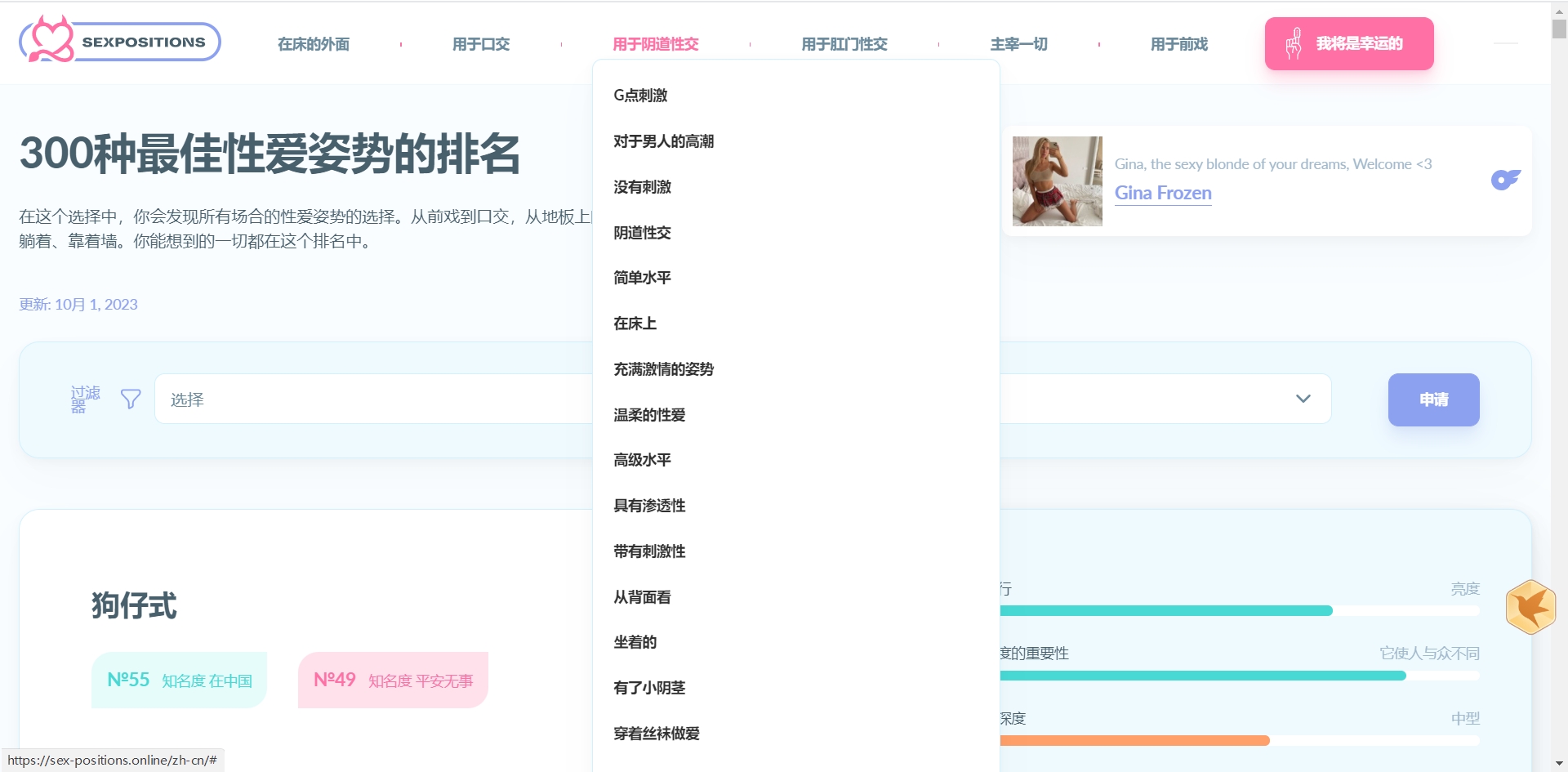Click the crossed-fingers icon in the pink button
The height and width of the screenshot is (772, 1568).
pos(1294,43)
